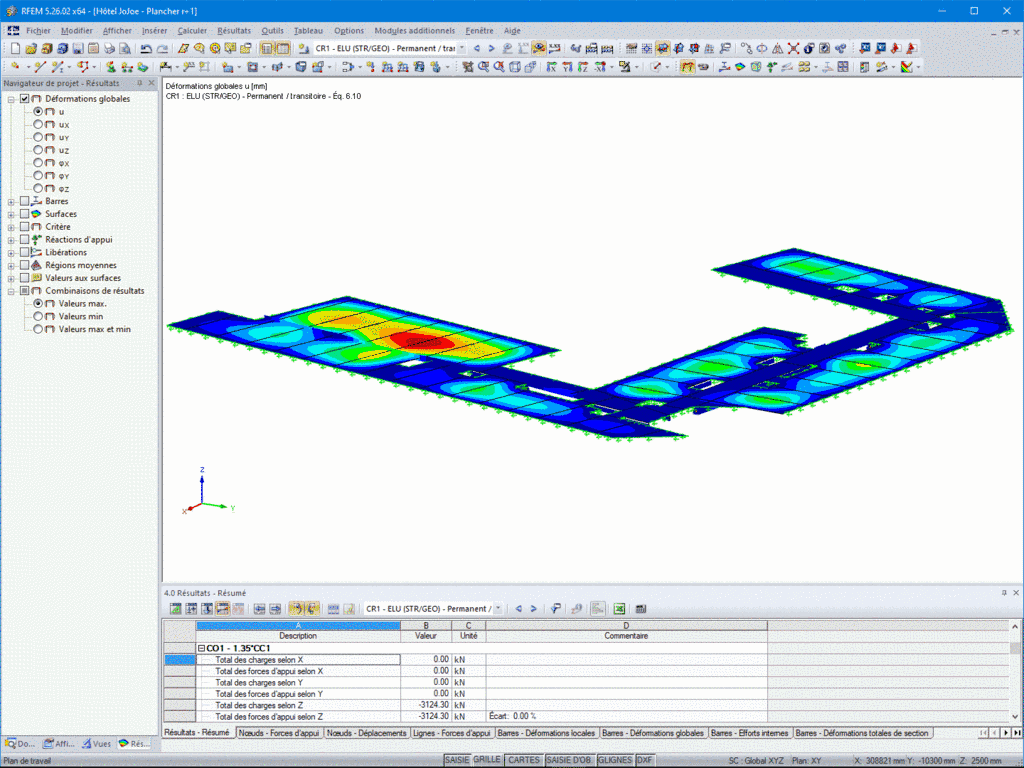Collapse the Déformations globales tree node
1024x768 pixels.
(11, 99)
